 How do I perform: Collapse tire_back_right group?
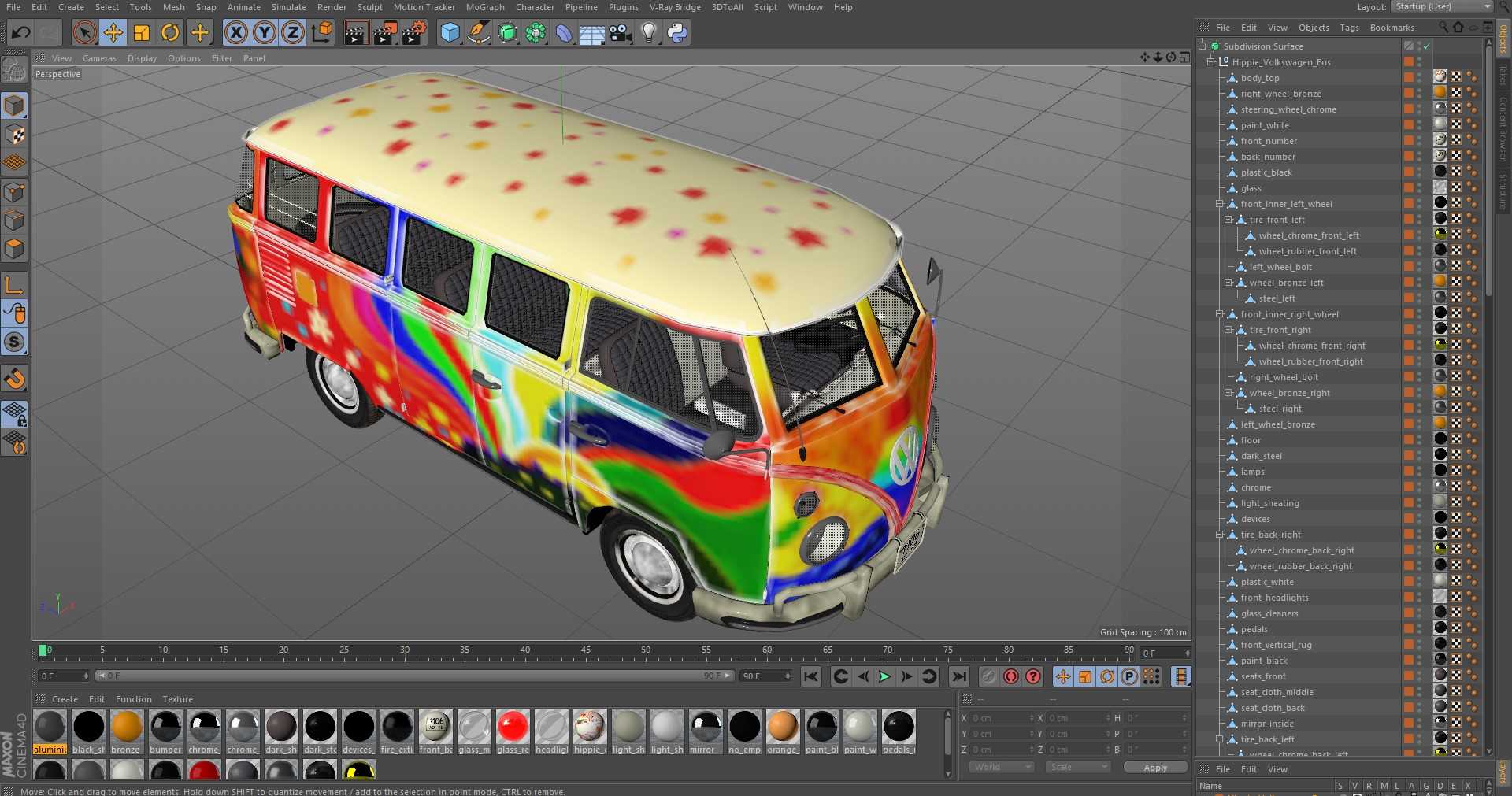click(1220, 535)
